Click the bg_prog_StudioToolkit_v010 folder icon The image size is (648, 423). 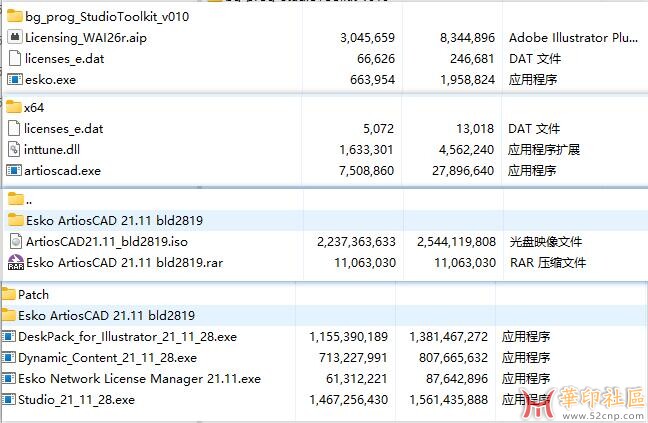[x=14, y=17]
